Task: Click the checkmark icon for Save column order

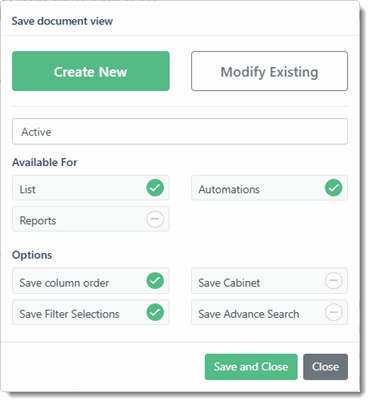Action: coord(155,281)
